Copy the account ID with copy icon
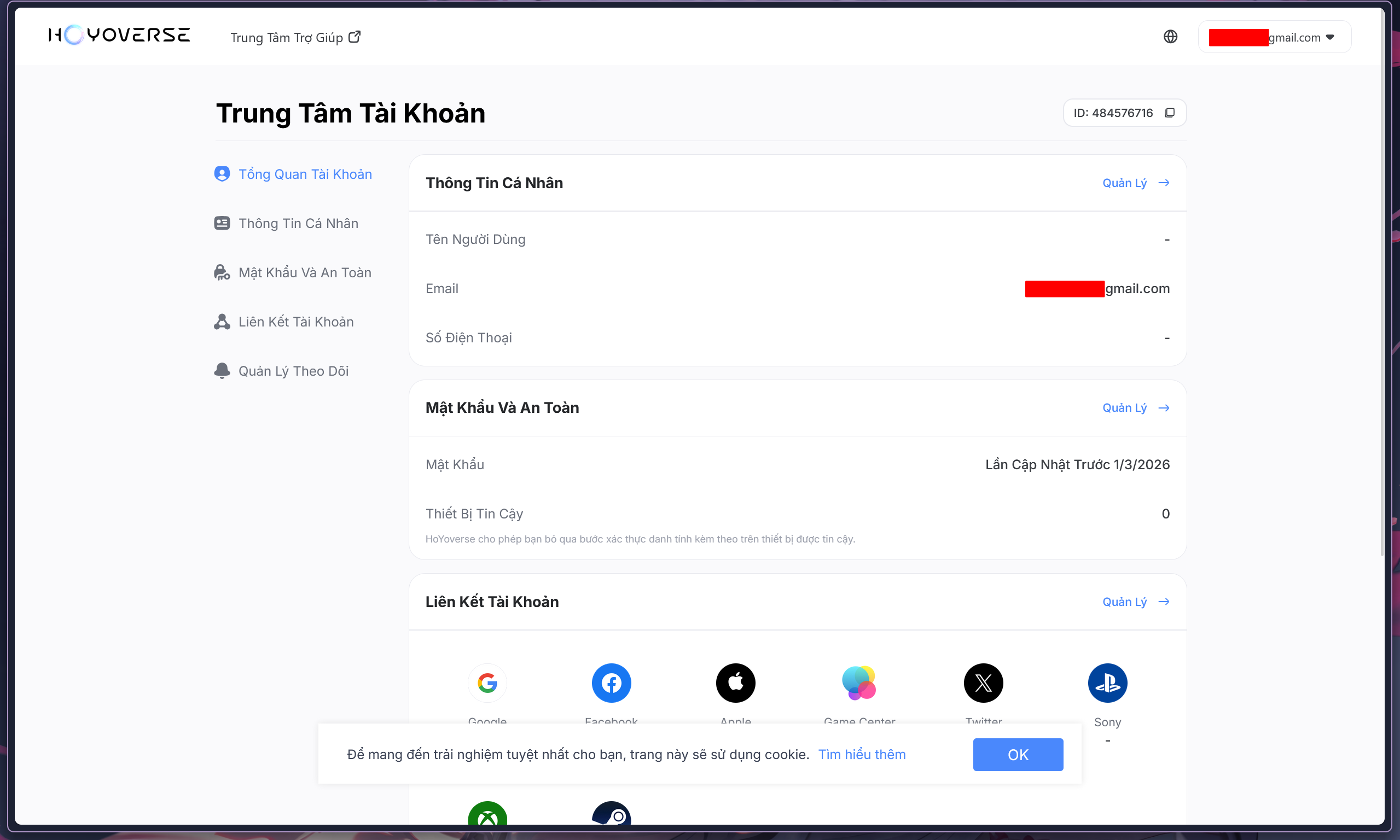Image resolution: width=1400 pixels, height=840 pixels. pyautogui.click(x=1170, y=113)
